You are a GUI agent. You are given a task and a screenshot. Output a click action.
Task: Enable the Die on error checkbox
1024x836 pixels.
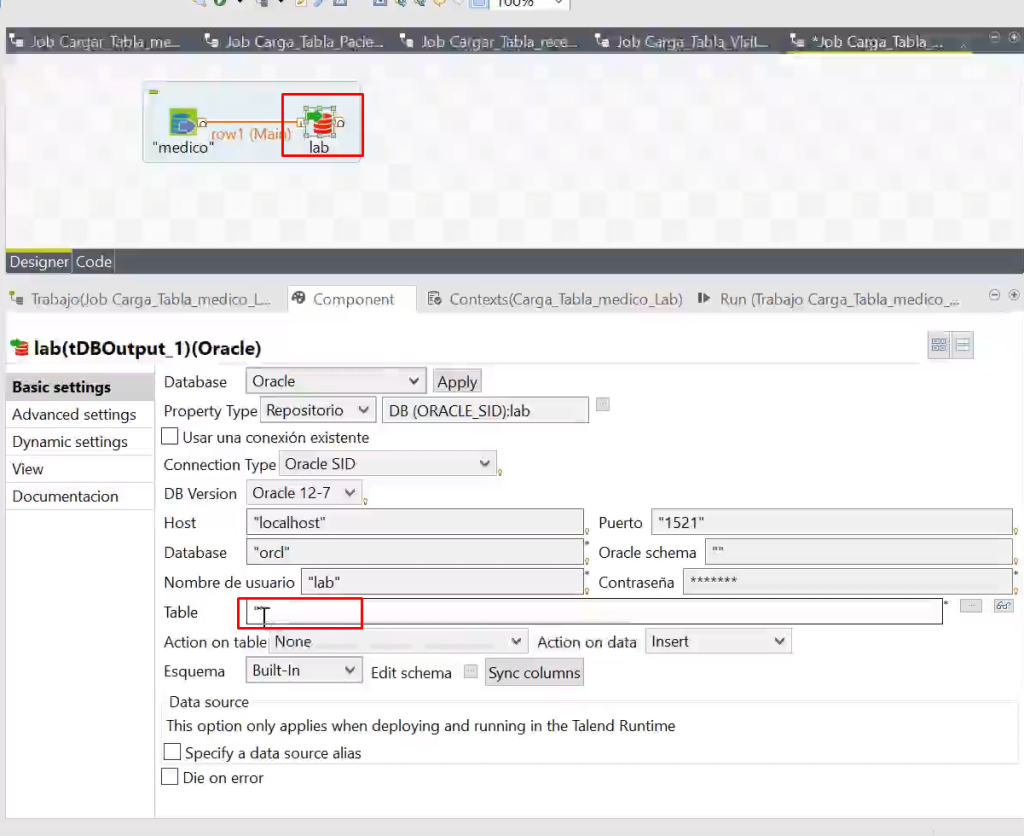click(170, 777)
